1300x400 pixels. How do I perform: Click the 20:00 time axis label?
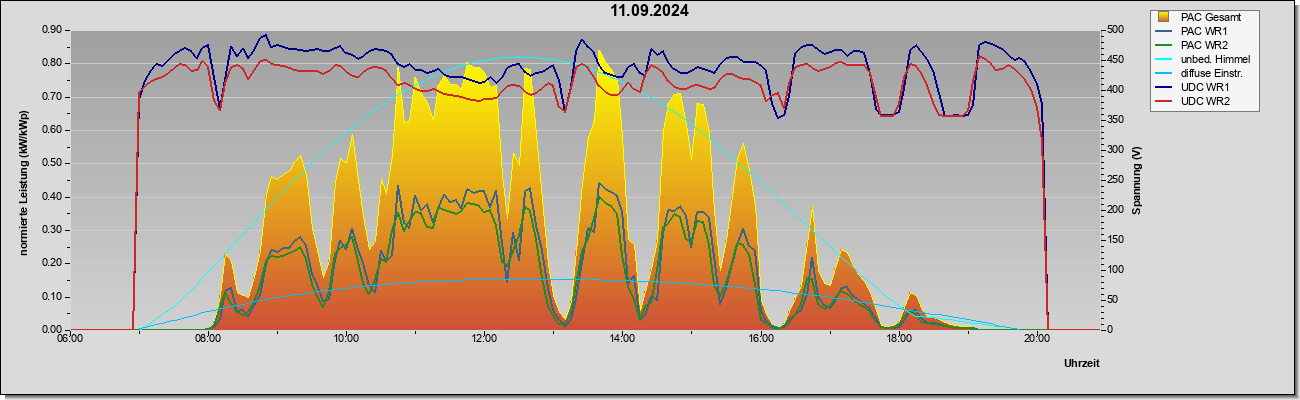click(x=1037, y=339)
